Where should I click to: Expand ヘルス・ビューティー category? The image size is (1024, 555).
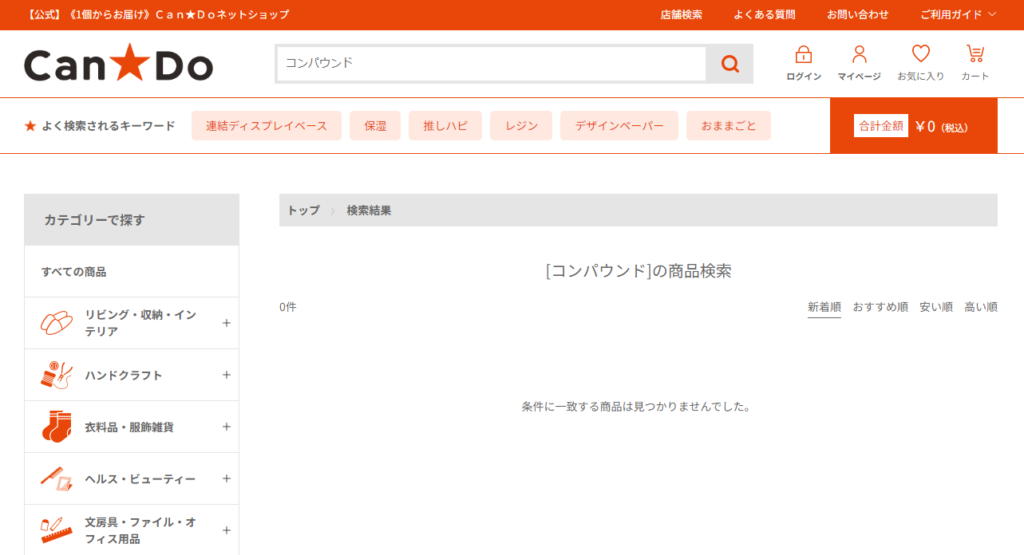(226, 479)
